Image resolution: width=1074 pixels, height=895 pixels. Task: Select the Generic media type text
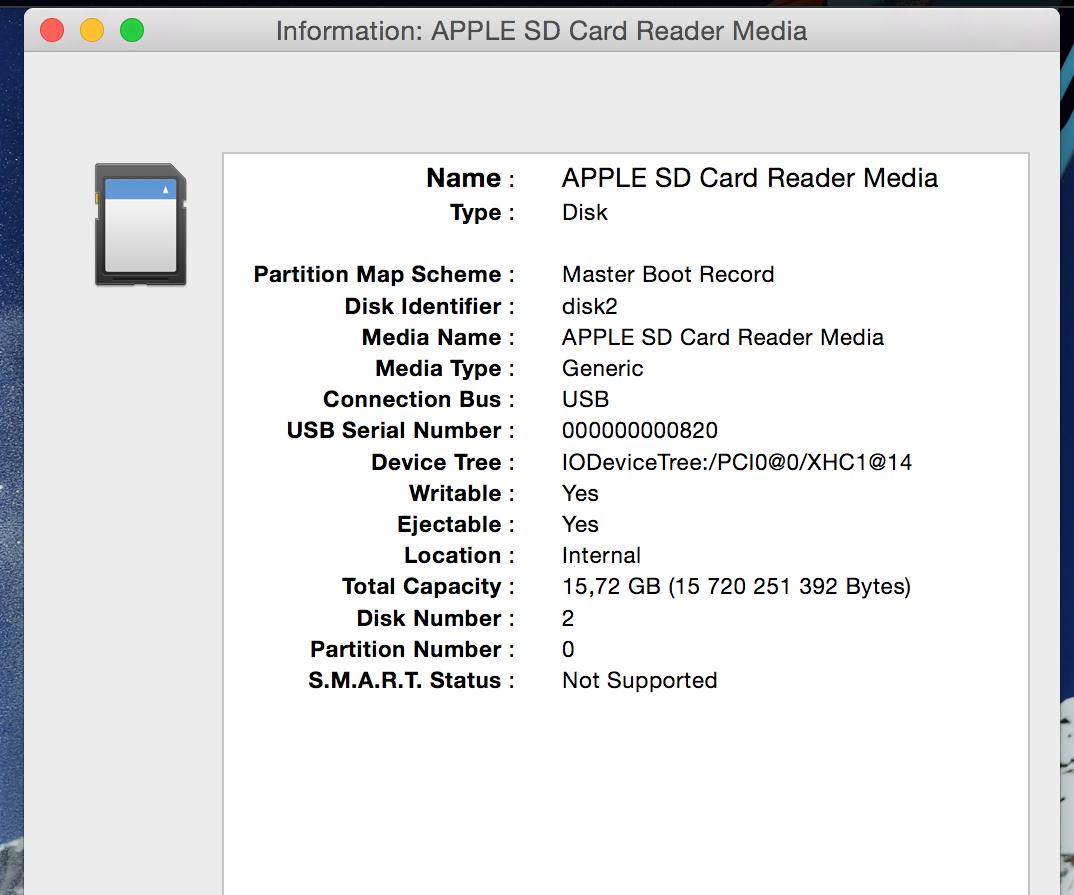tap(602, 368)
